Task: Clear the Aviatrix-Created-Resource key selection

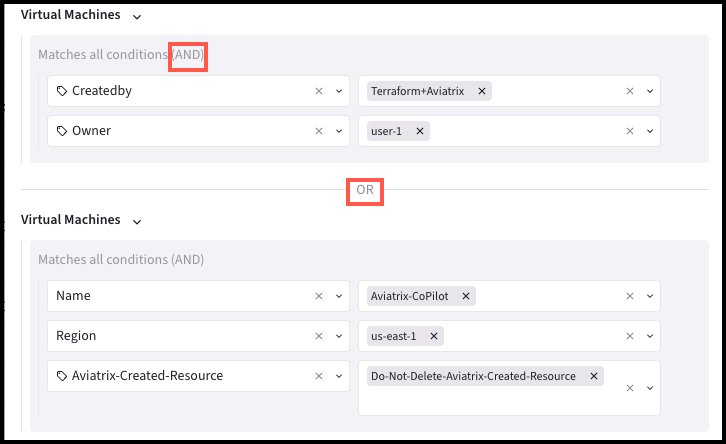Action: [x=319, y=376]
